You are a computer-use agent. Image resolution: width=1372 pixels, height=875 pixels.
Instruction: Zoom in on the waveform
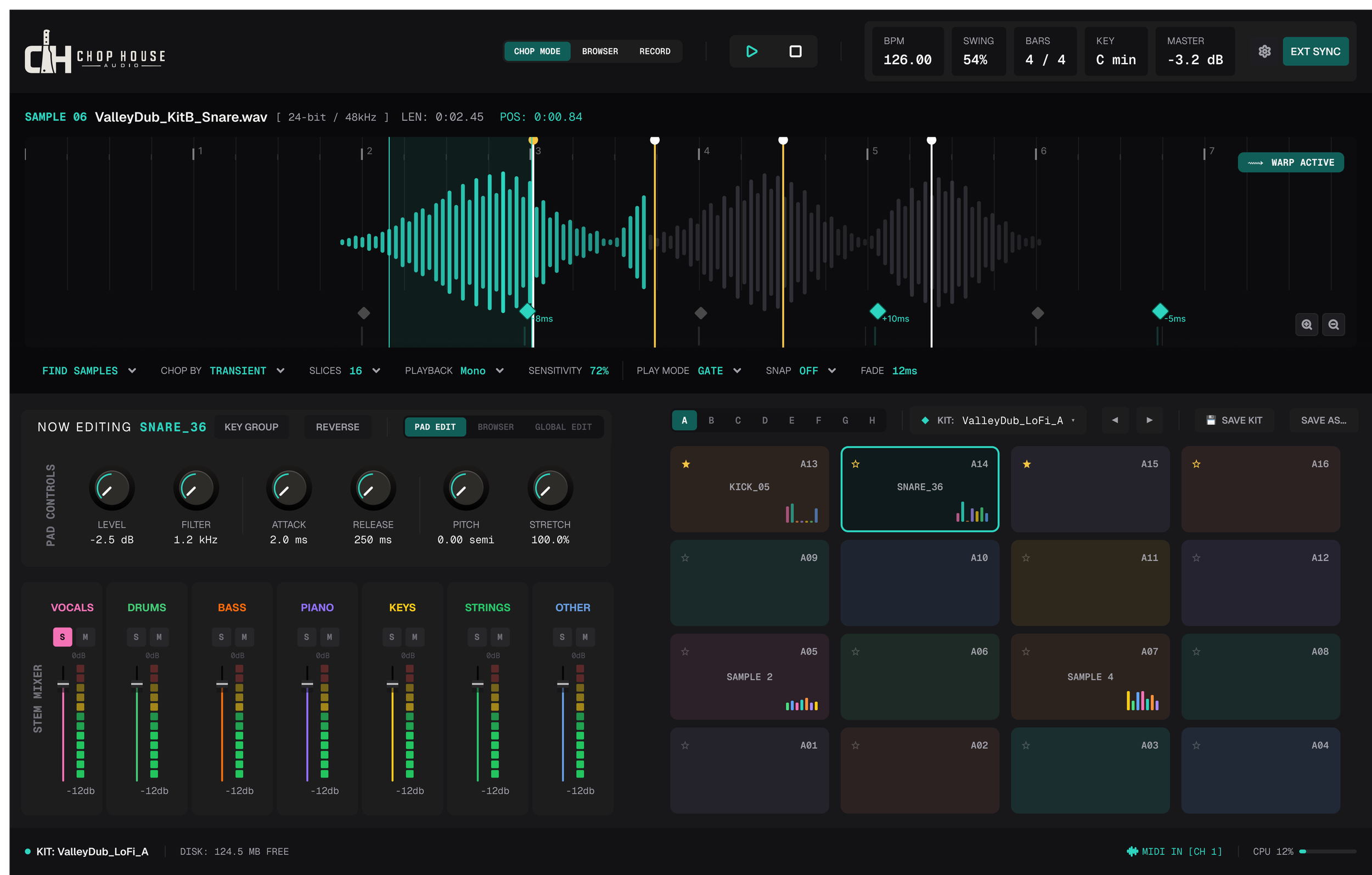1307,324
